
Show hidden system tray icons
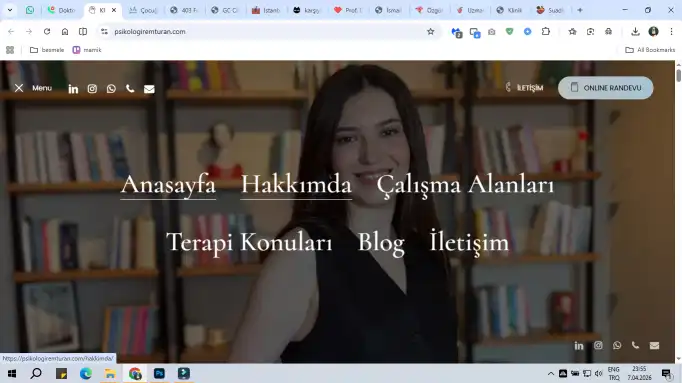(551, 373)
